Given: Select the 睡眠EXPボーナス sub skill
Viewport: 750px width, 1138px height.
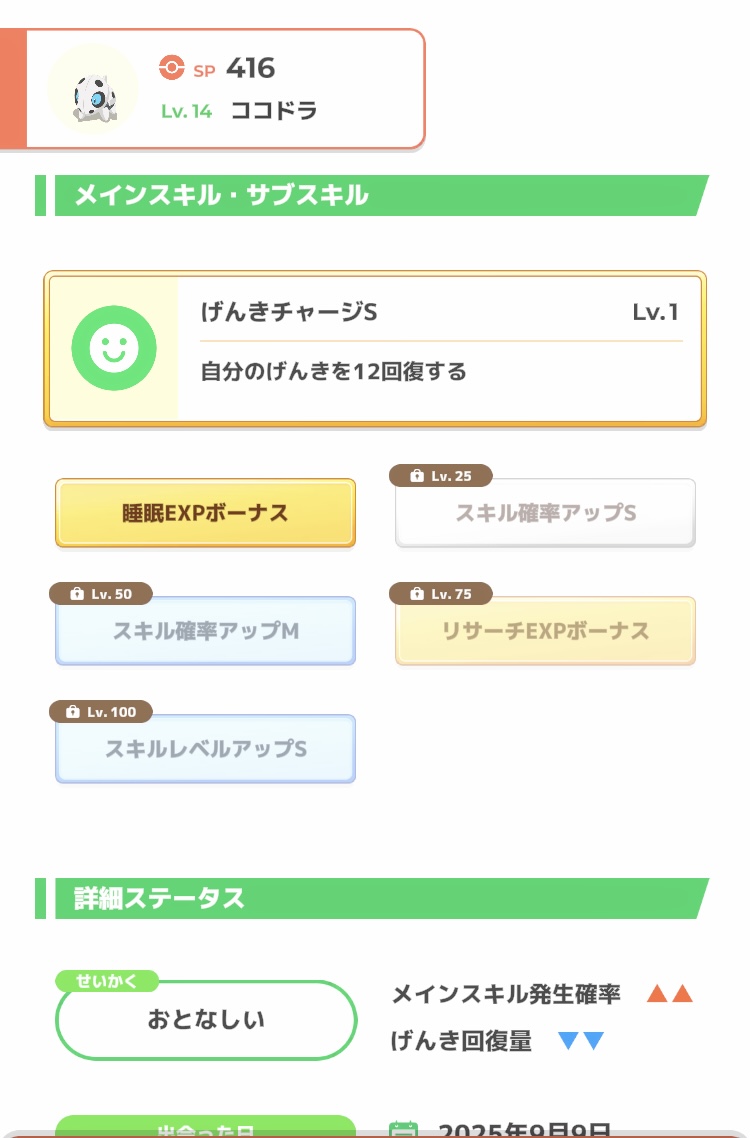Looking at the screenshot, I should (x=205, y=514).
